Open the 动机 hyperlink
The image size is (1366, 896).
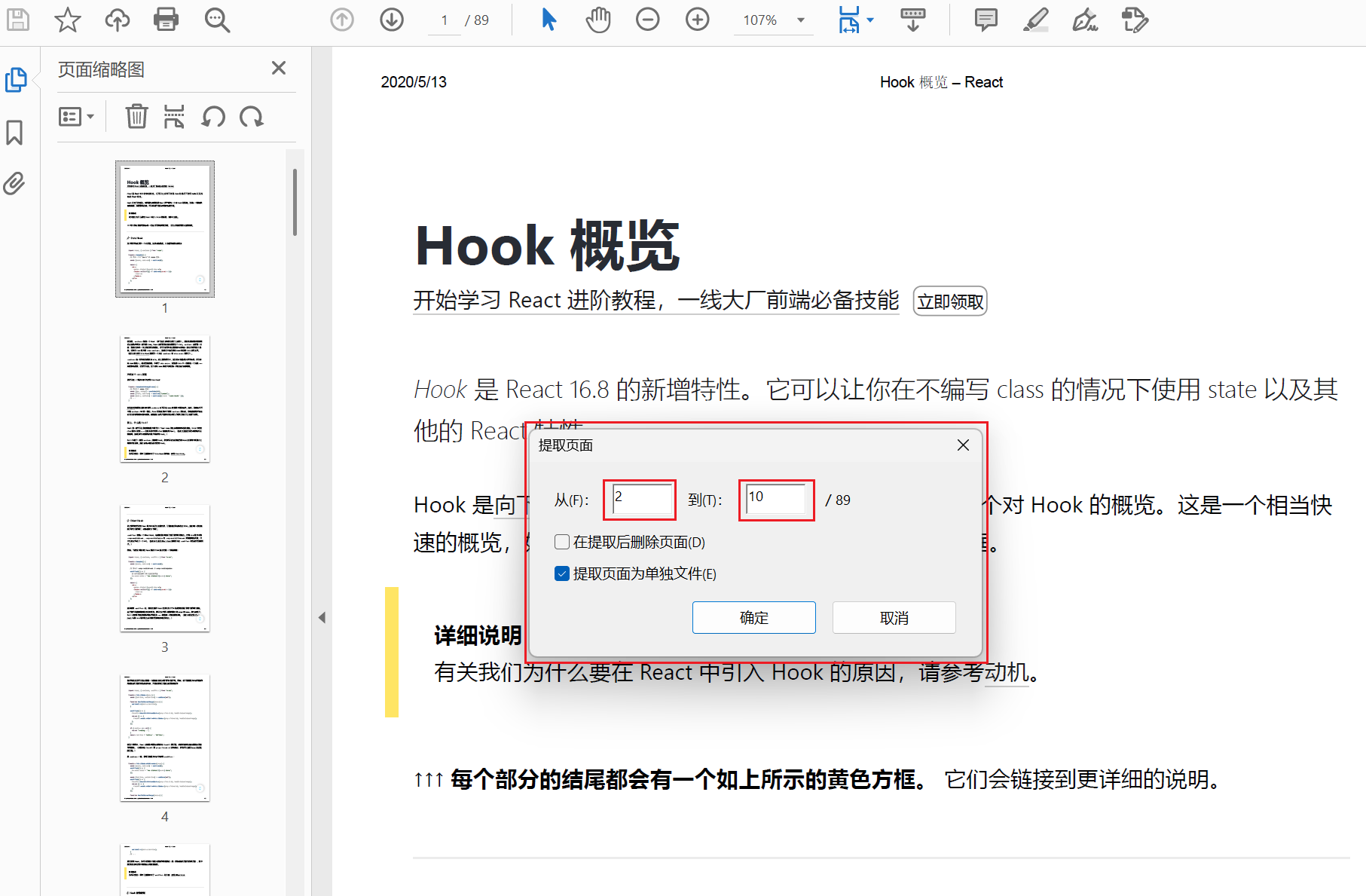pos(1006,673)
